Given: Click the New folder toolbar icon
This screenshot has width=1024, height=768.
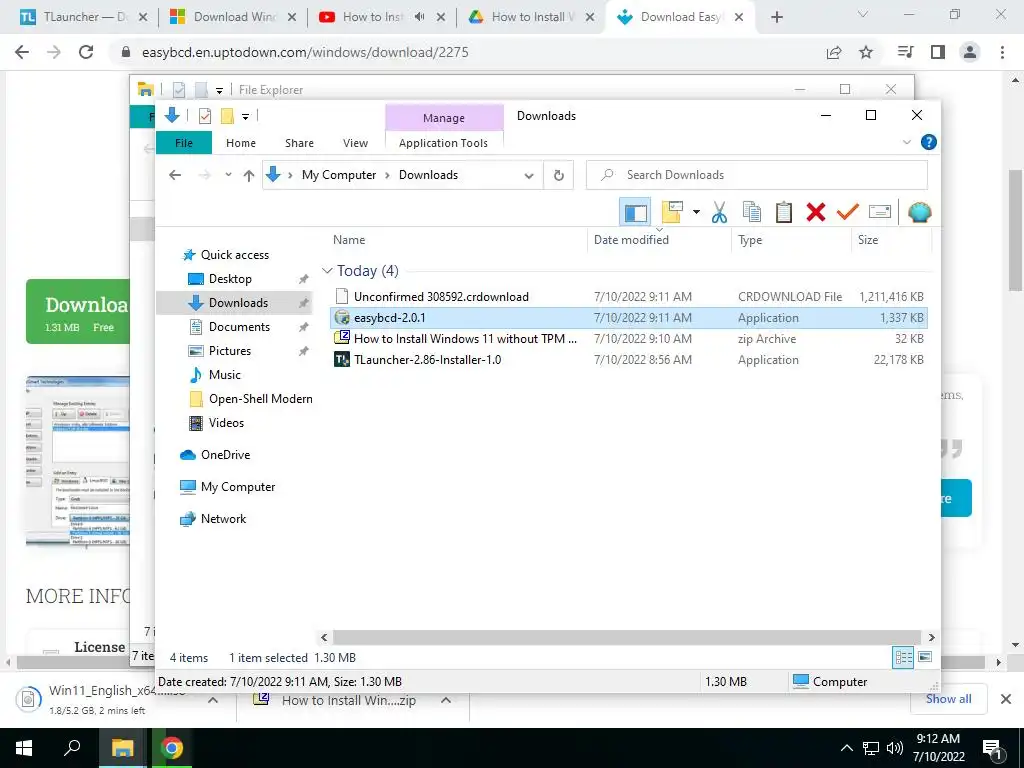Looking at the screenshot, I should pyautogui.click(x=672, y=212).
